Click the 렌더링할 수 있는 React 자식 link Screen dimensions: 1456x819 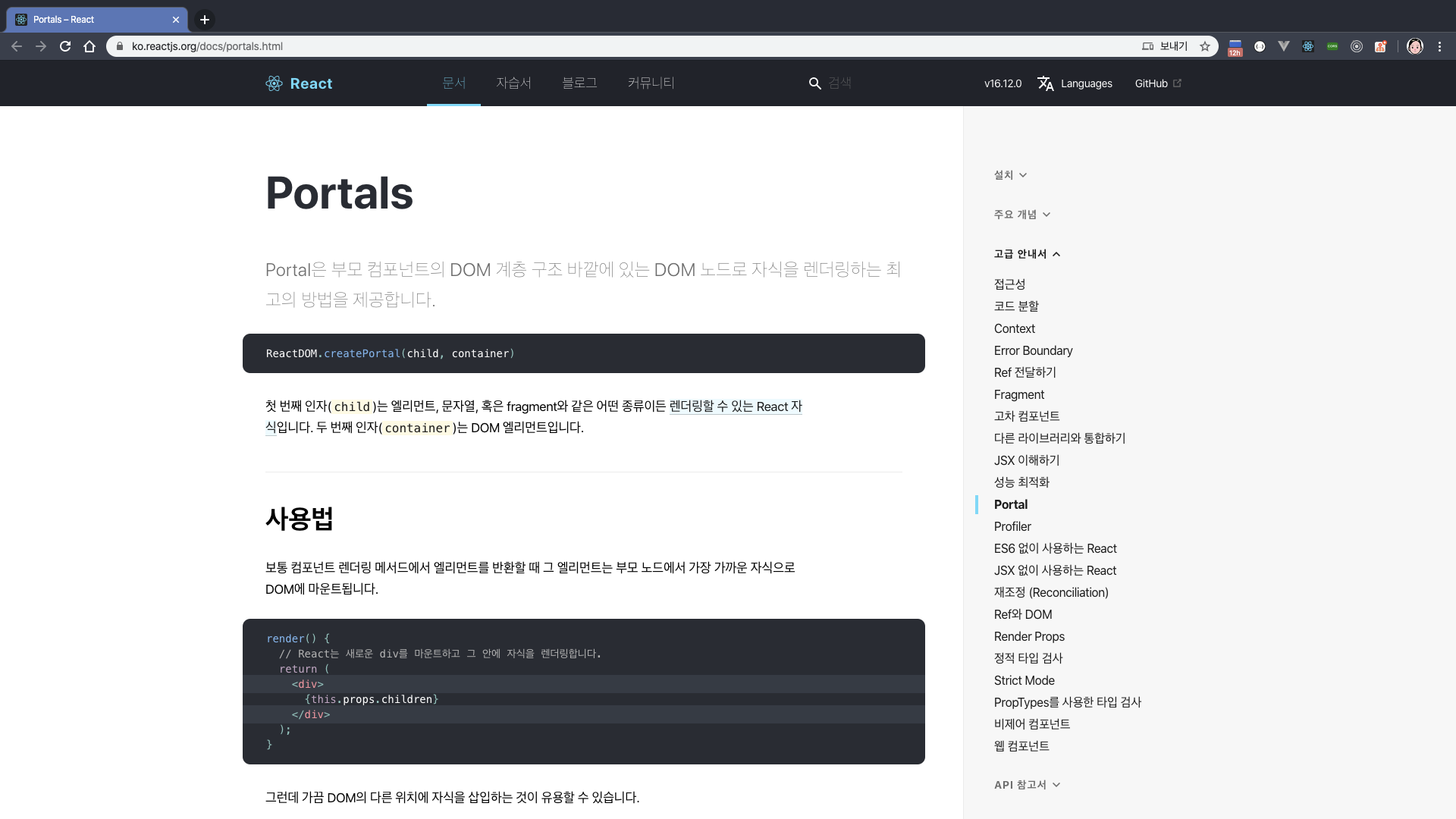click(735, 406)
